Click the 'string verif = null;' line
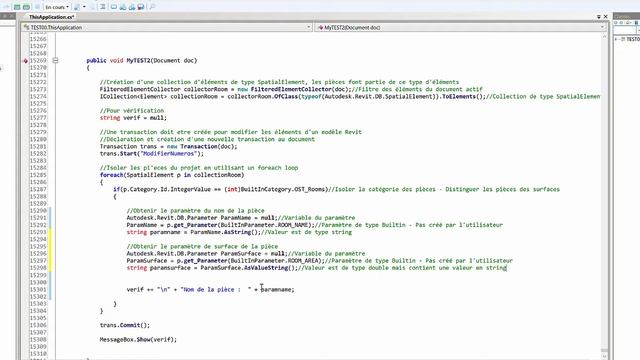The image size is (640, 360). coord(133,118)
